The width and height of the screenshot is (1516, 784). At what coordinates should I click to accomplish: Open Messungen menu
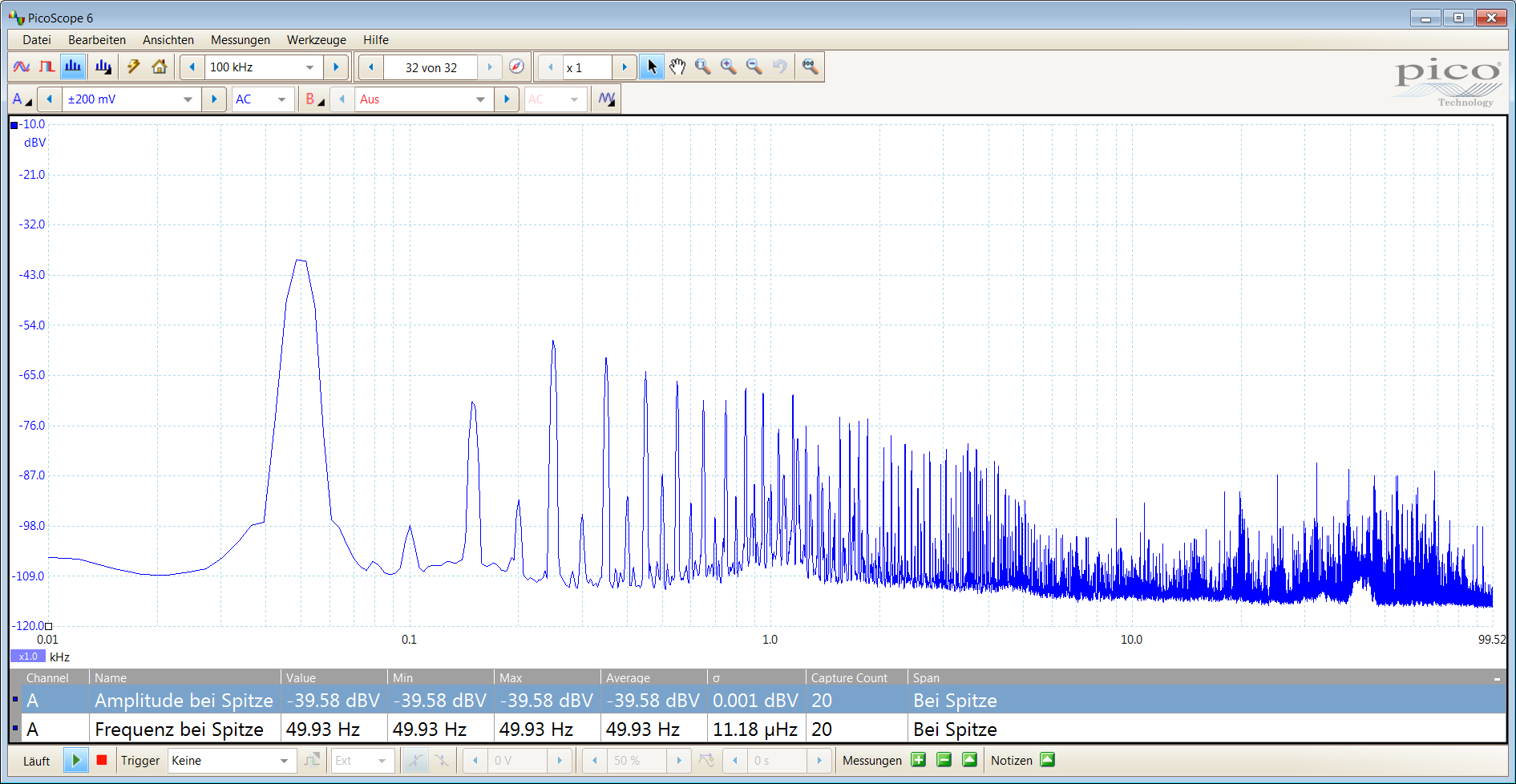point(241,39)
